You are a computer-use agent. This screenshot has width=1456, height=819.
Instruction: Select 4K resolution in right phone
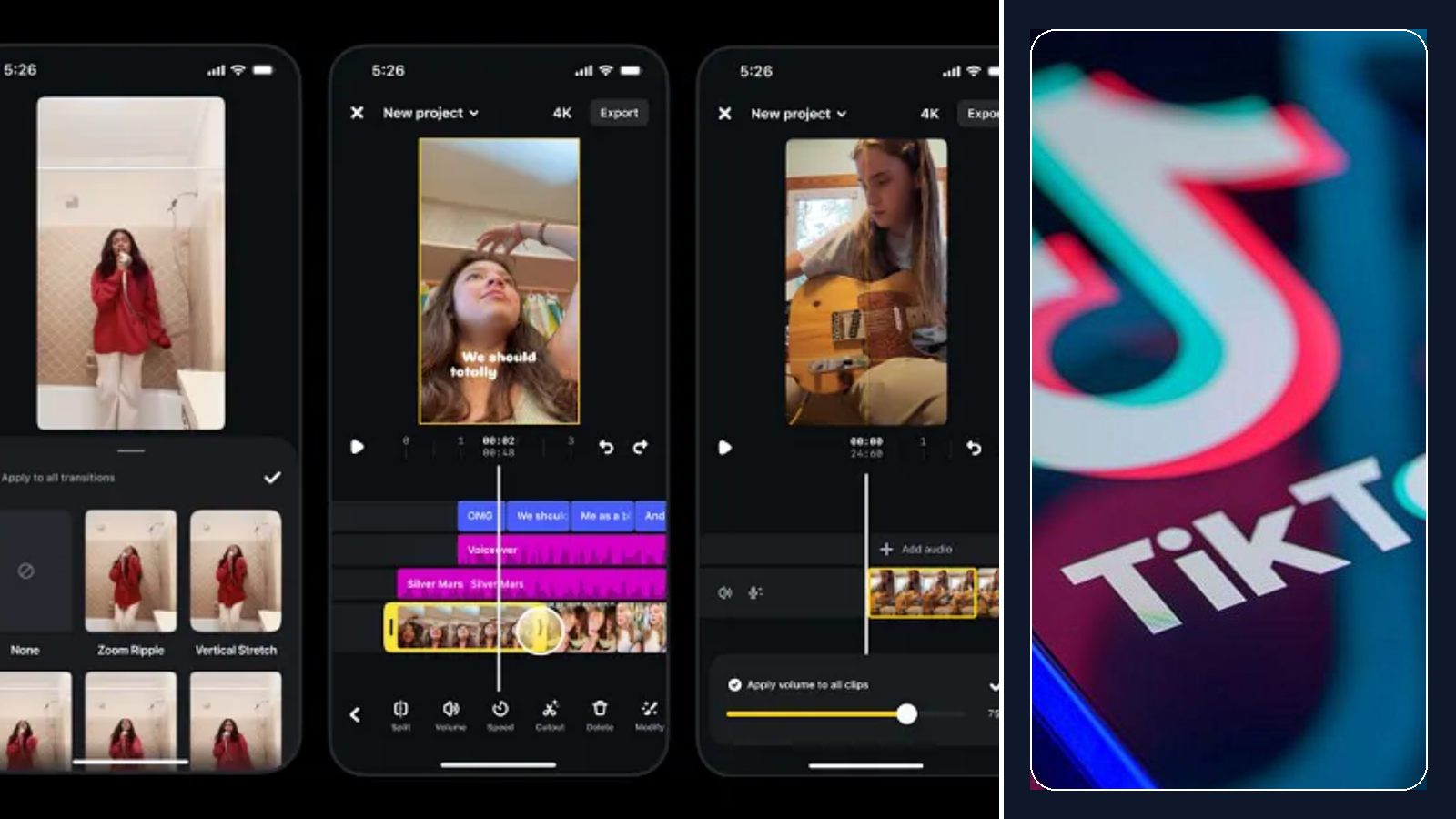pyautogui.click(x=930, y=114)
